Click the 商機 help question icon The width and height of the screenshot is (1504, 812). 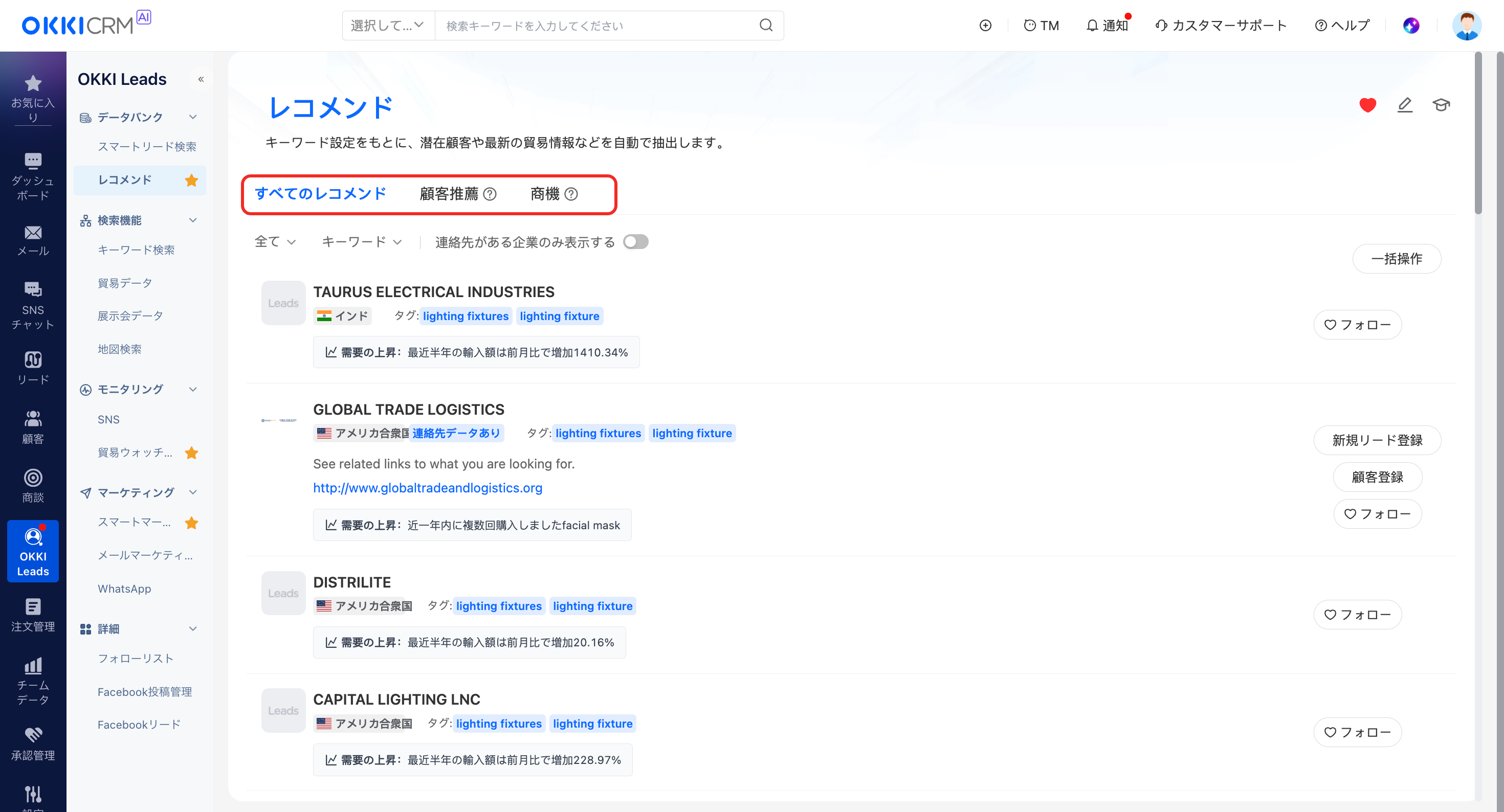tap(571, 194)
